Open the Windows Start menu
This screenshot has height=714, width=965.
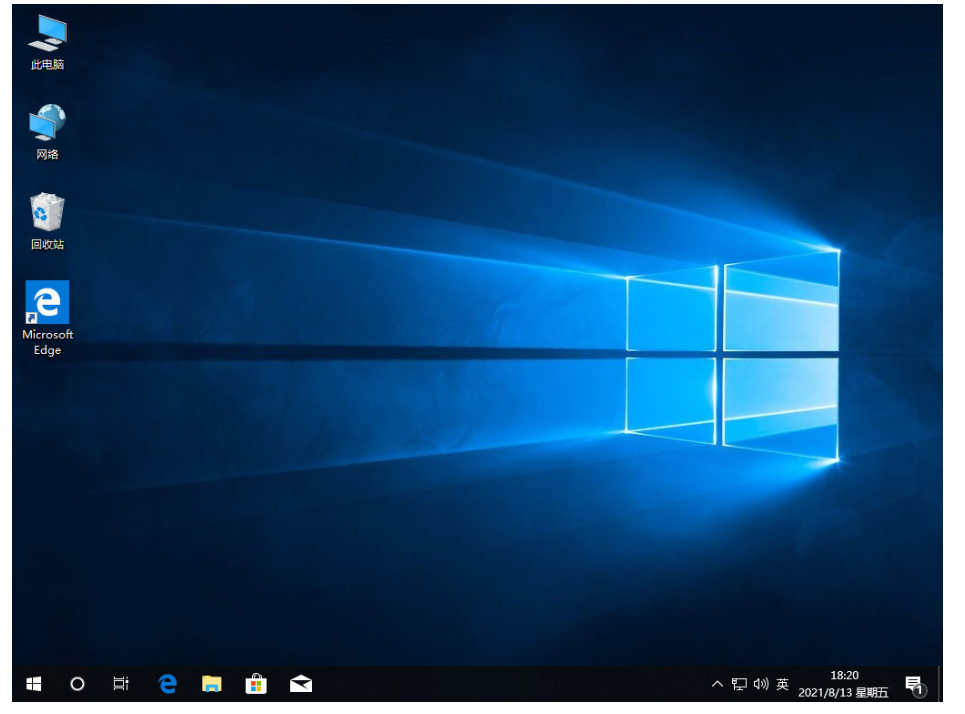coord(34,684)
